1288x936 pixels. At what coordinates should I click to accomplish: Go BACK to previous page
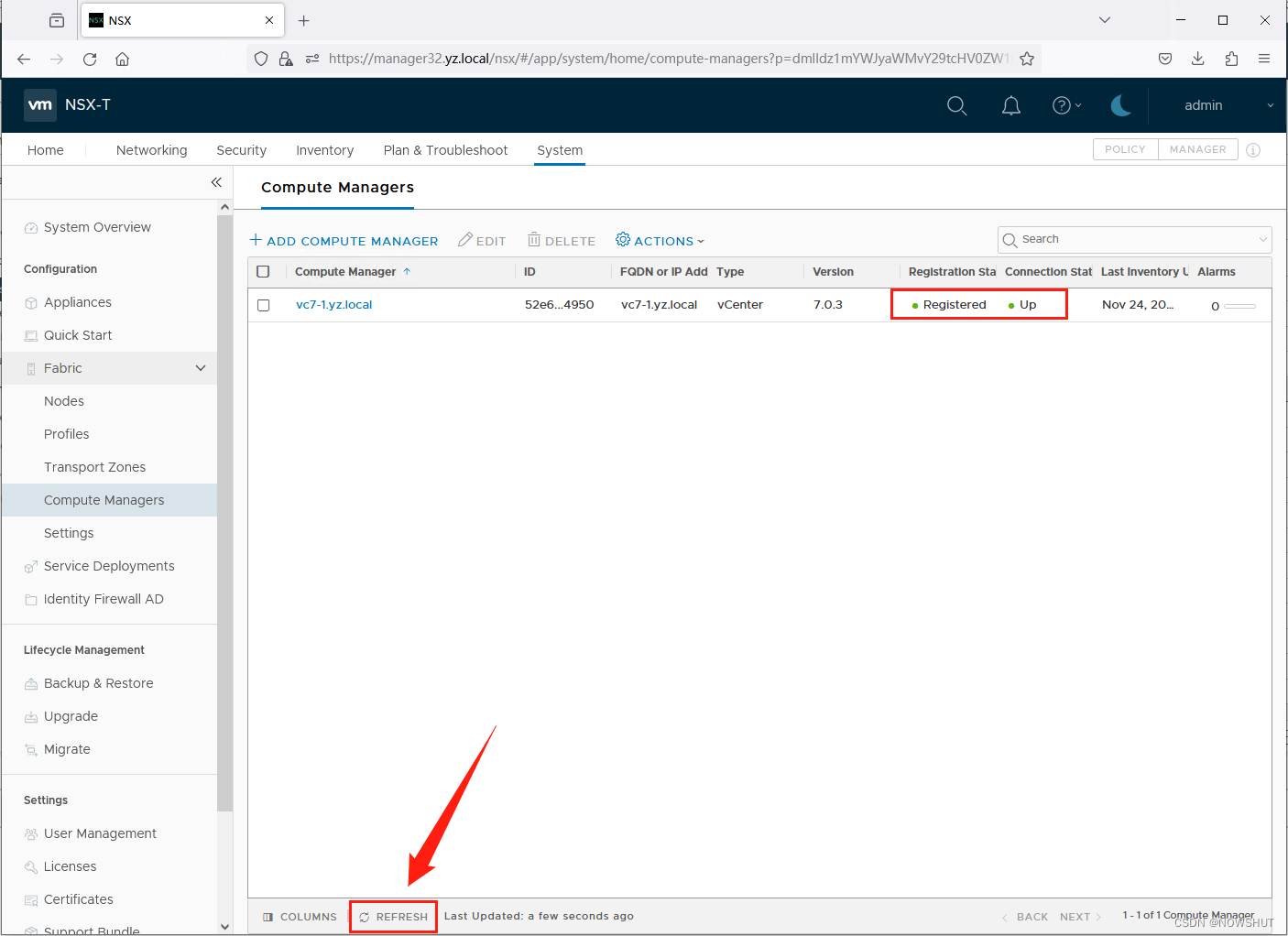coord(1025,917)
